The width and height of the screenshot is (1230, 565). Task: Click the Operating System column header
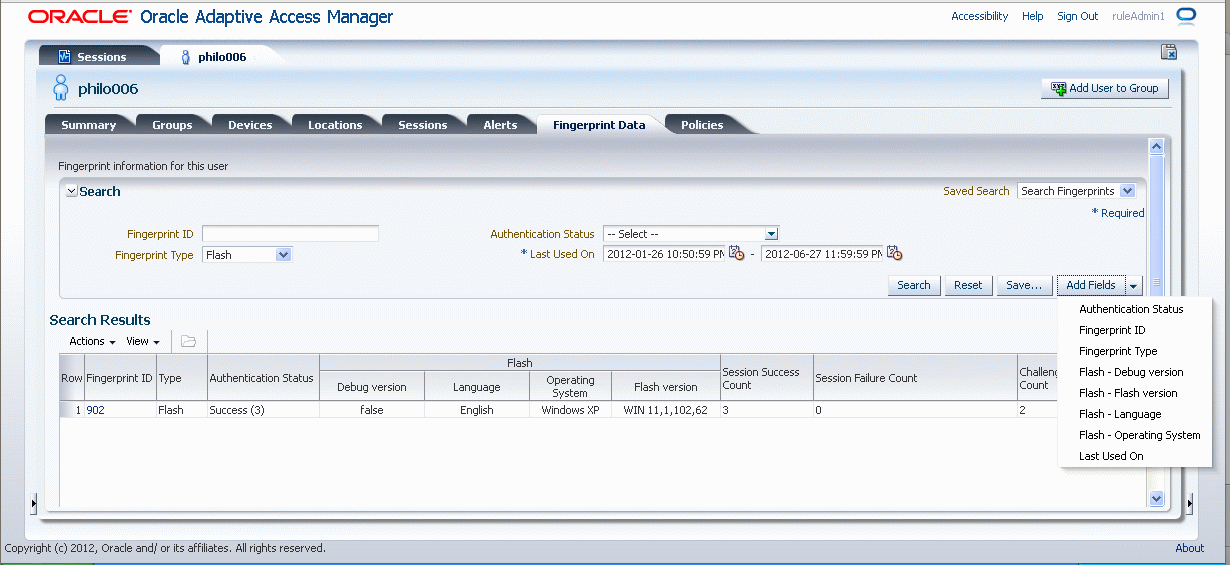coord(570,387)
